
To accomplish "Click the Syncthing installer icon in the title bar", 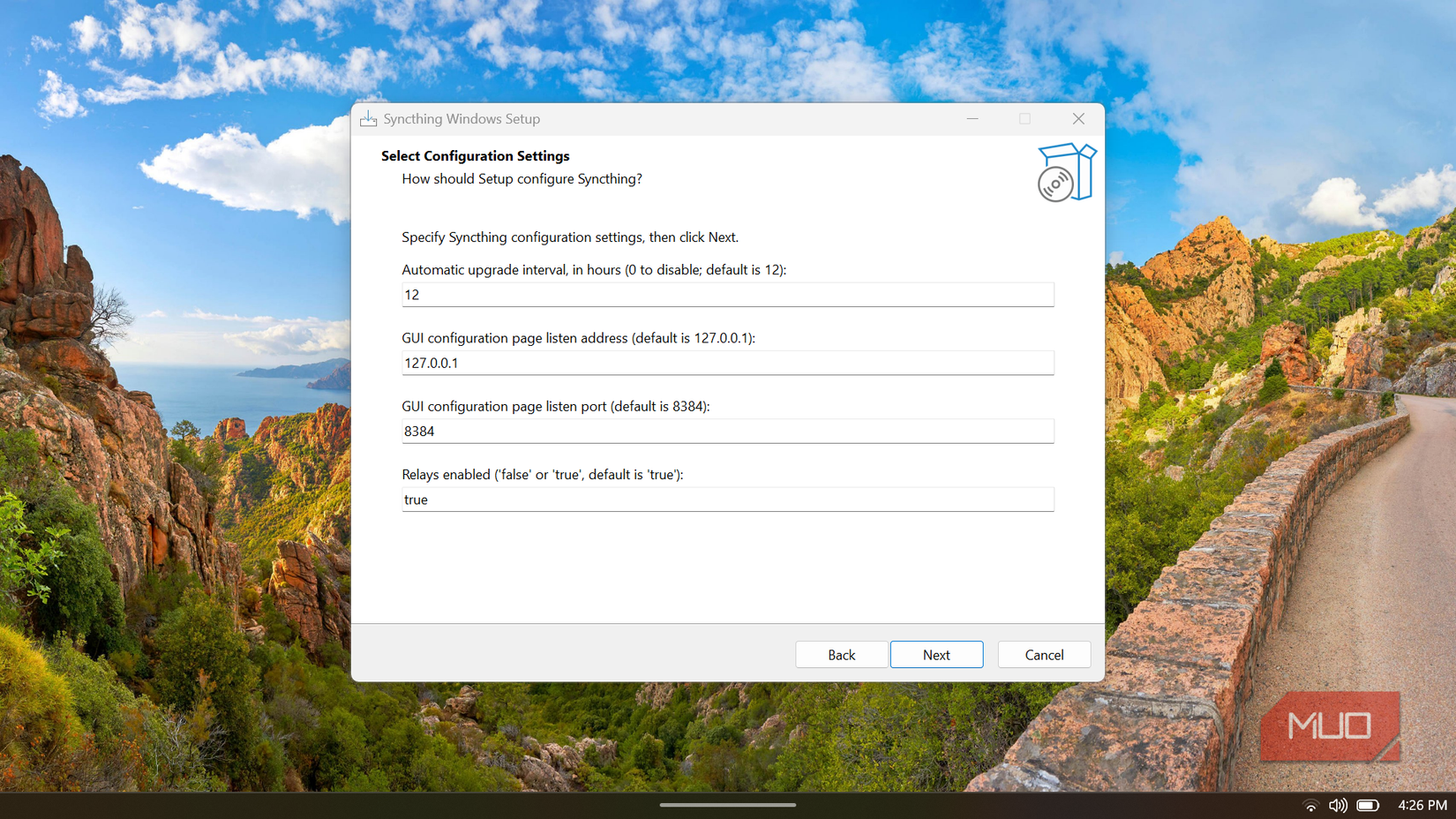I will click(x=368, y=118).
